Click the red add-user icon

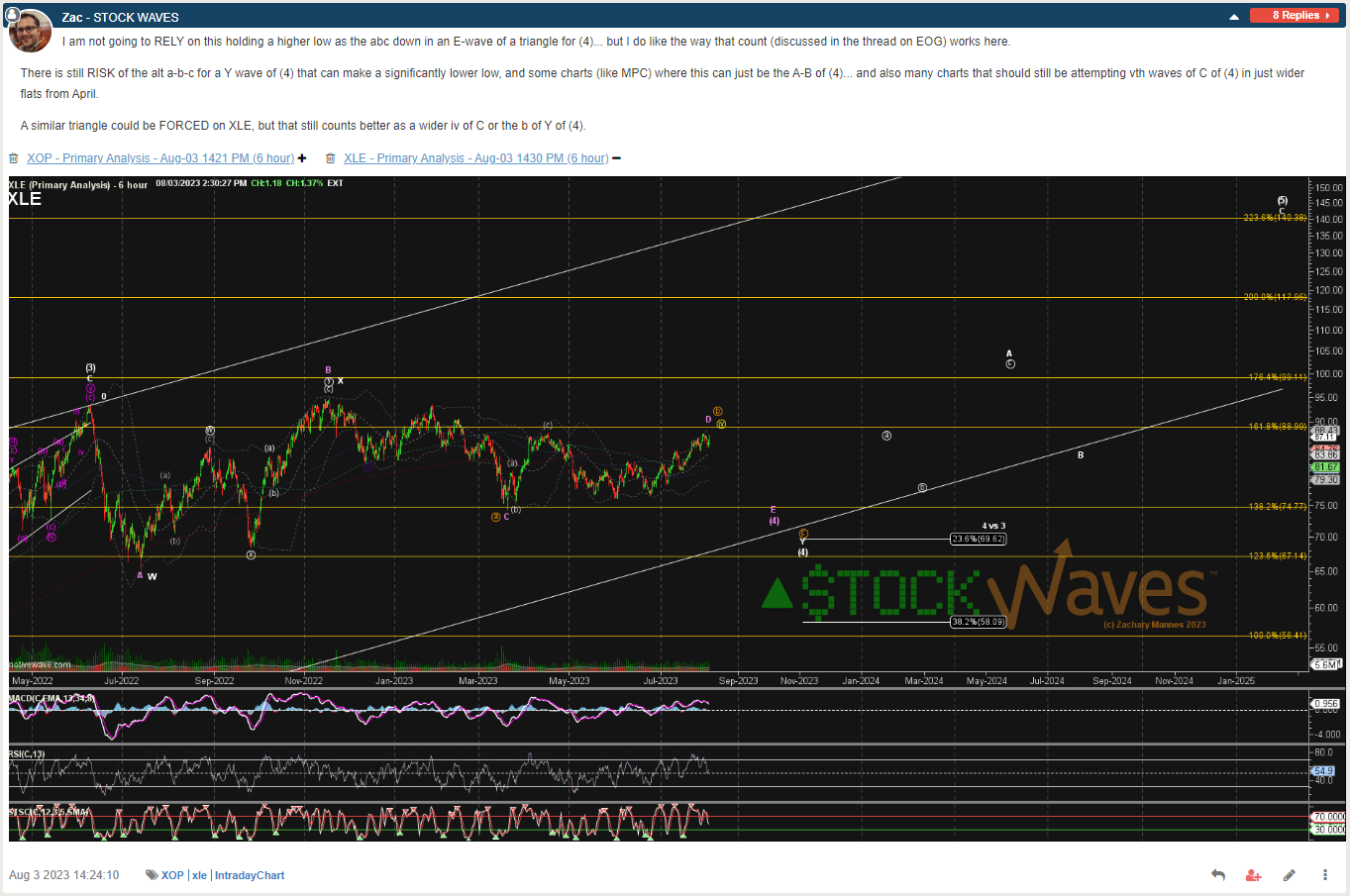tap(1254, 875)
